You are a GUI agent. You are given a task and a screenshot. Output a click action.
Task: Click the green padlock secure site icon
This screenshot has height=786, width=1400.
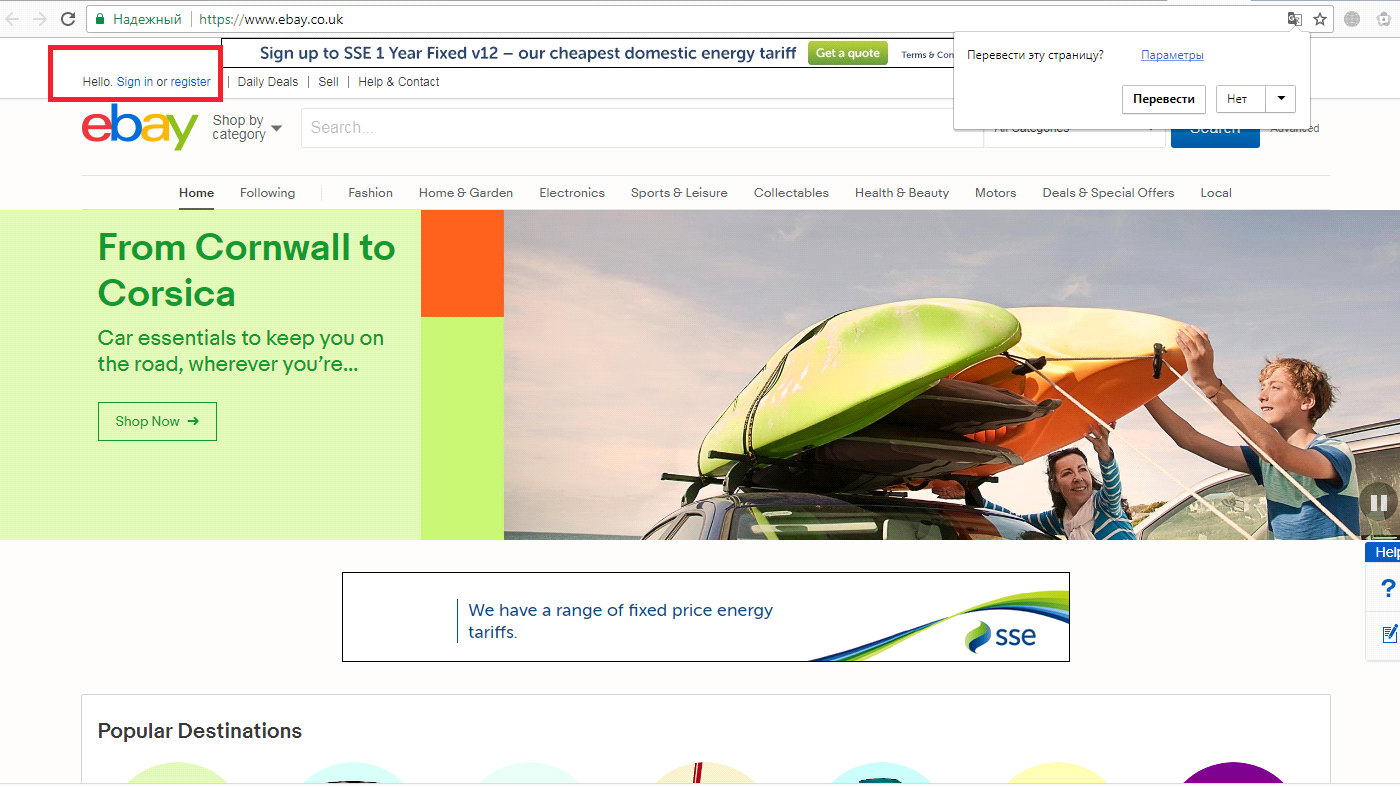pyautogui.click(x=100, y=19)
